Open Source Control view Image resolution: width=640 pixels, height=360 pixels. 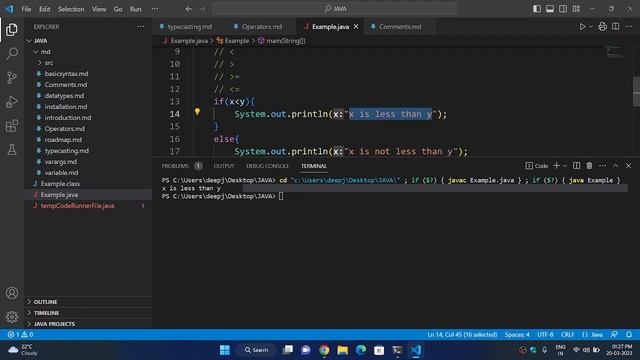pyautogui.click(x=12, y=77)
